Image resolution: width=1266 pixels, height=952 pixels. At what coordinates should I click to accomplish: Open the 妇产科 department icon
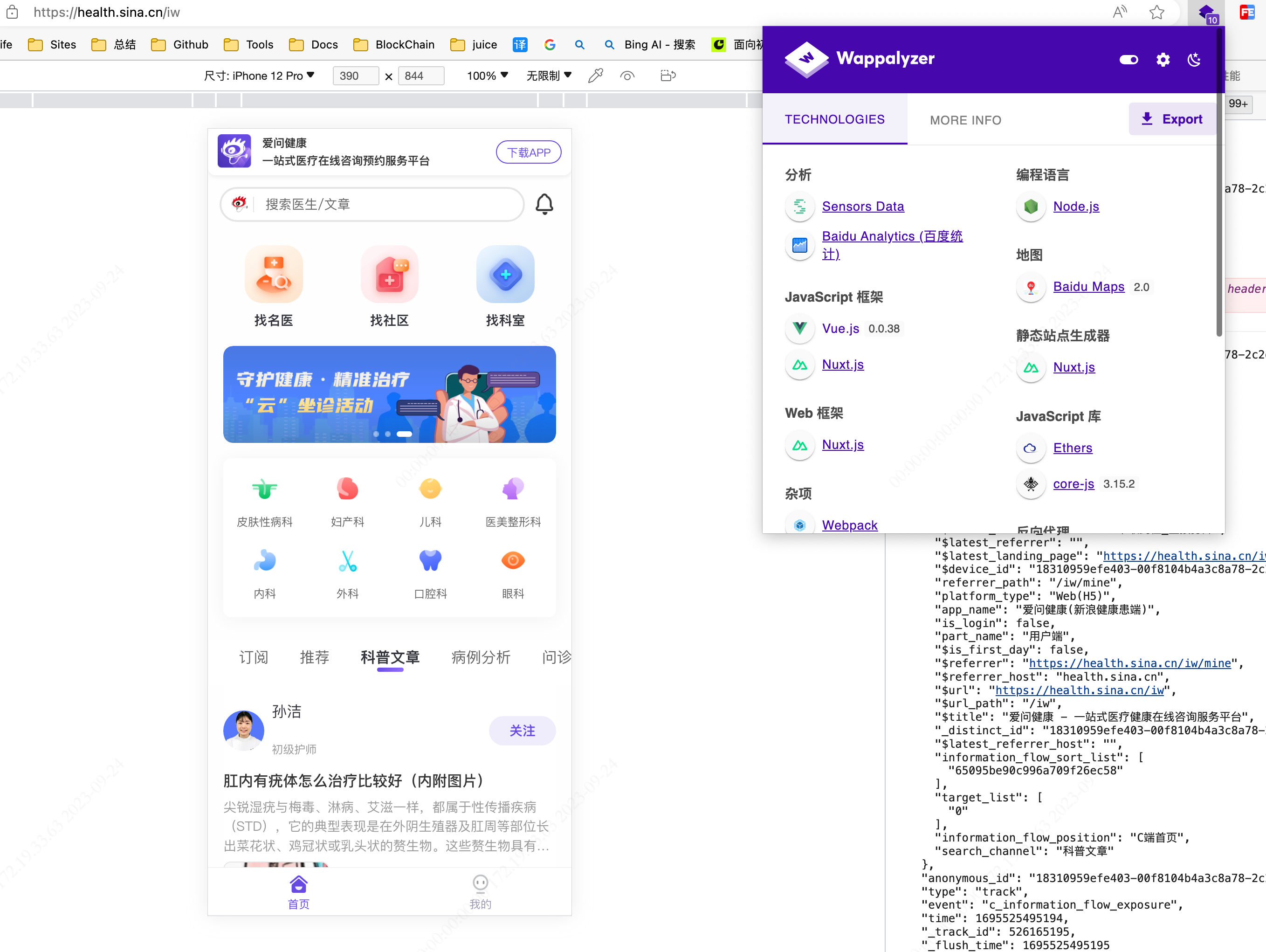click(347, 489)
